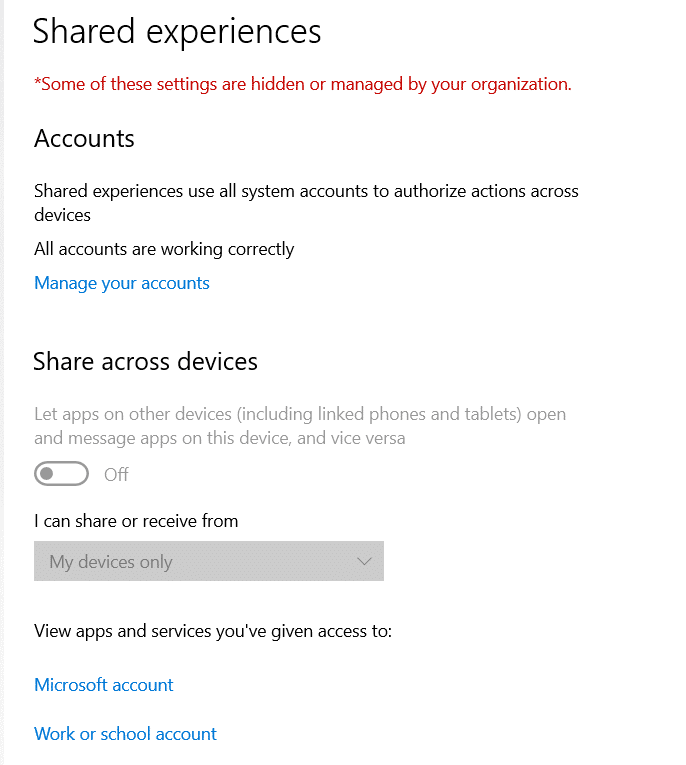This screenshot has width=686, height=765.
Task: Click the greyed Let apps on other devices description
Action: pos(300,426)
